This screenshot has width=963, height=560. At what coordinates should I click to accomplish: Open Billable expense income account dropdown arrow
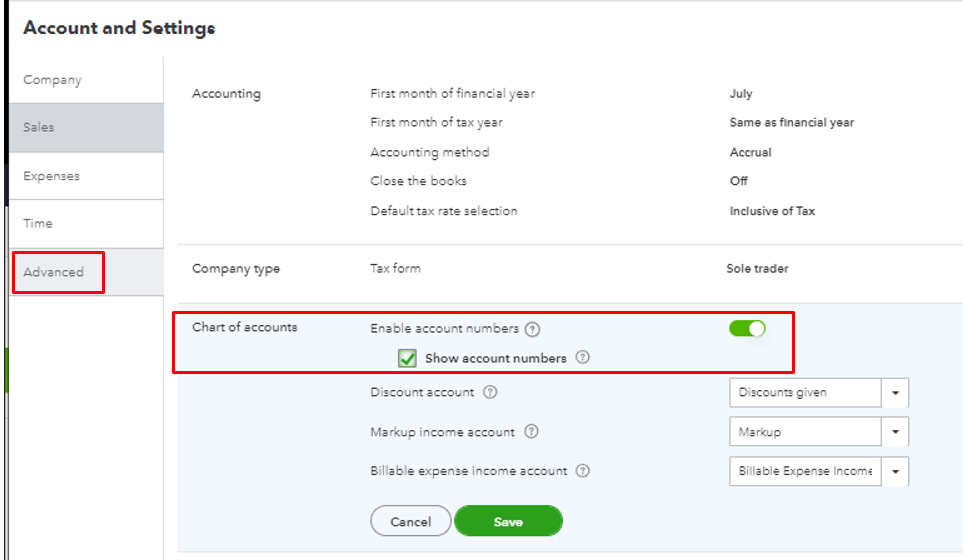click(x=895, y=471)
